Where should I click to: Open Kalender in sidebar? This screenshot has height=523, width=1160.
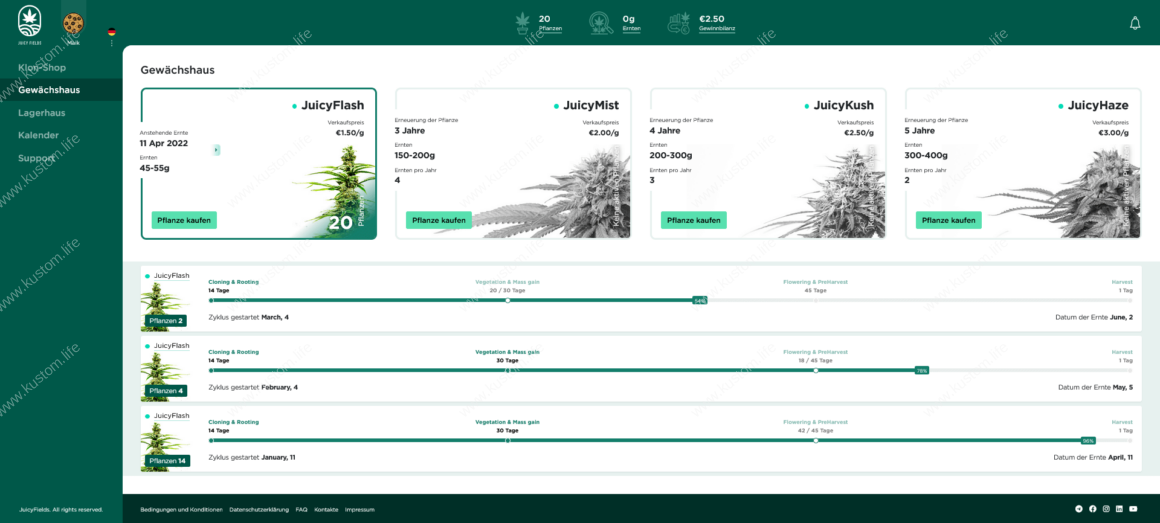tap(38, 135)
